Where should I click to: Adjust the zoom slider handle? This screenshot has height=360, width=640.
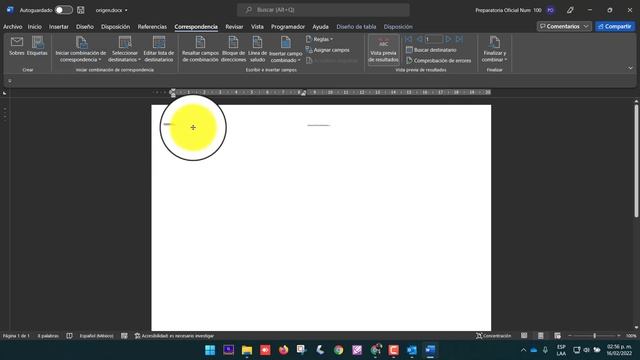click(594, 336)
